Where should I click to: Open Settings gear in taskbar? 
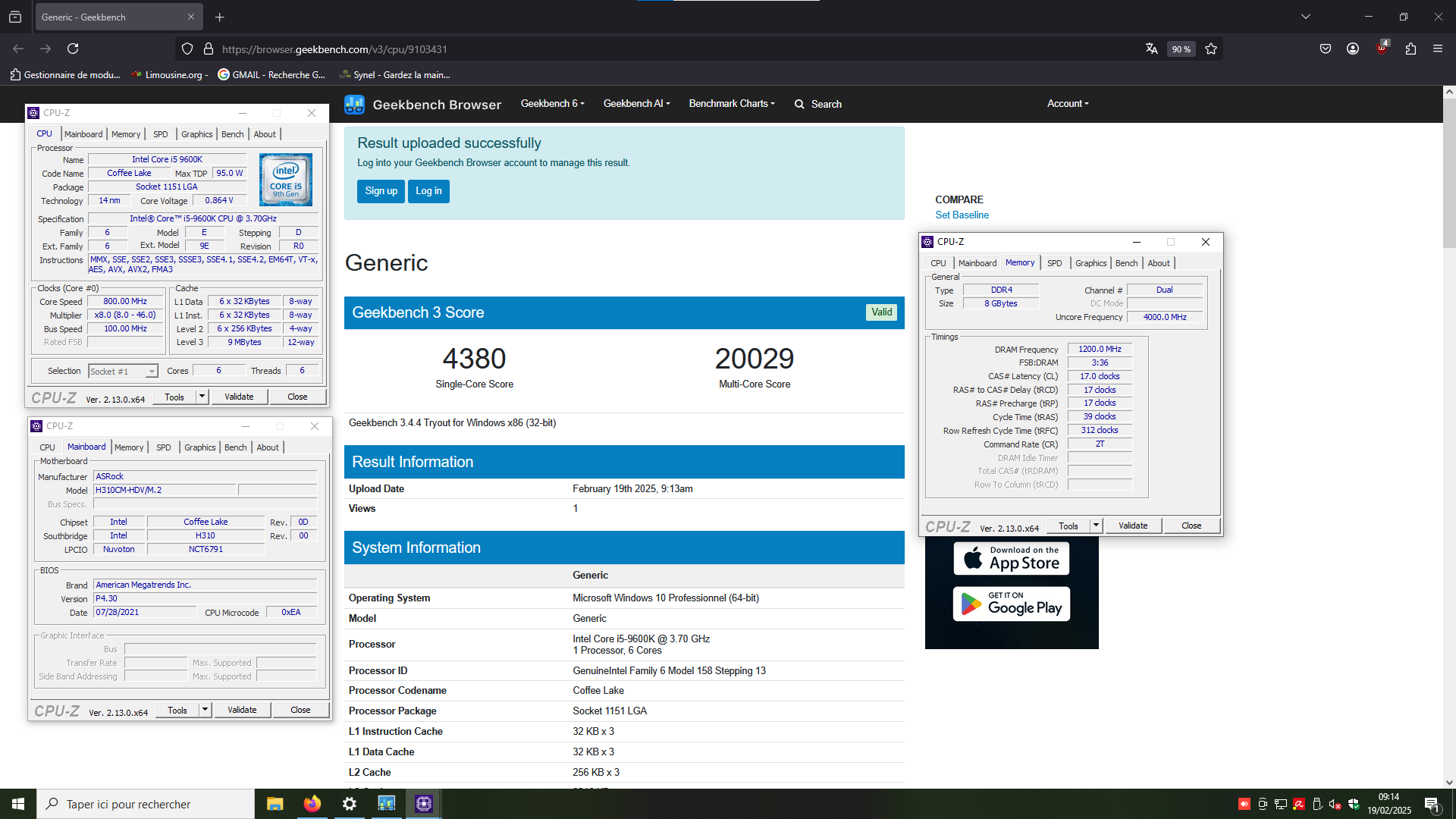tap(349, 804)
